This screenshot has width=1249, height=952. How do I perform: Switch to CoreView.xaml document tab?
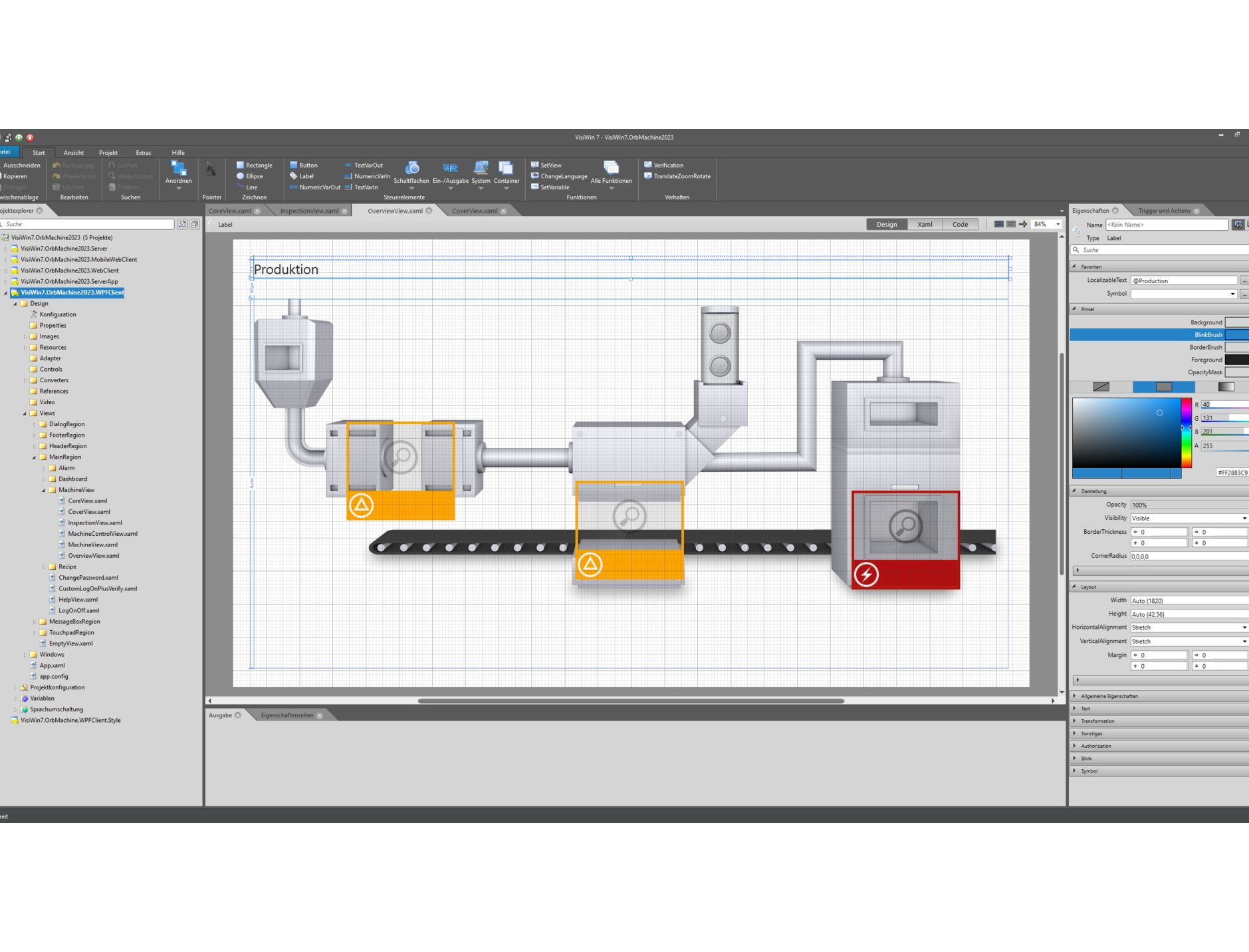click(x=230, y=211)
